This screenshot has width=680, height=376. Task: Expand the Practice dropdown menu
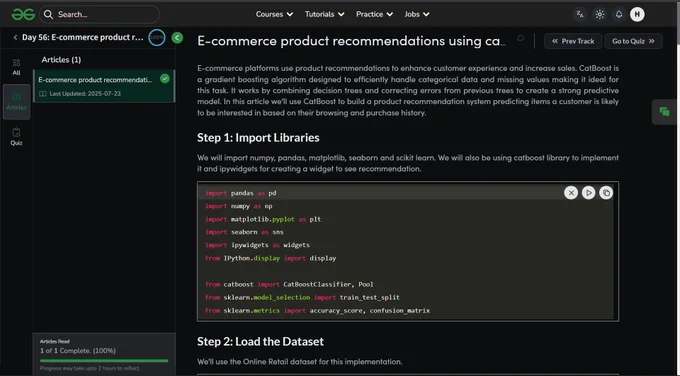(374, 14)
